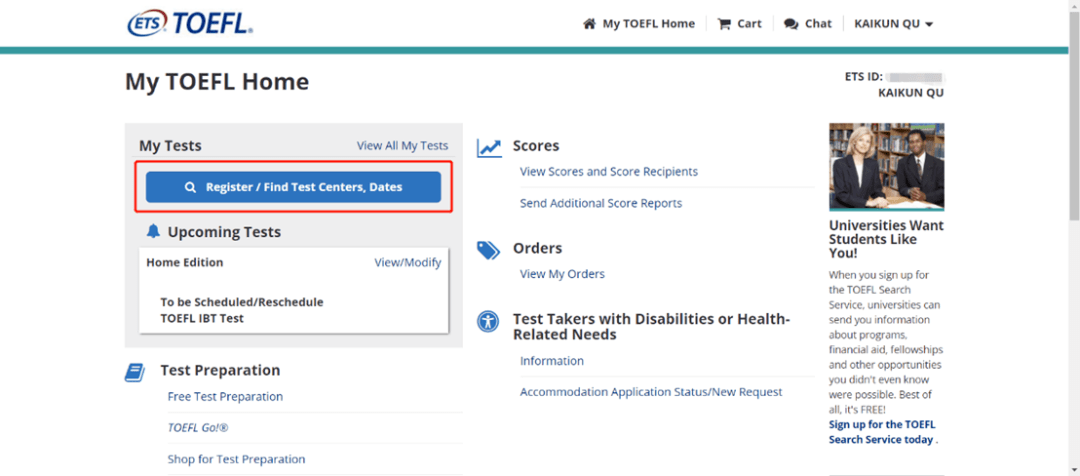
Task: Open Chat in the top navigation
Action: [x=818, y=23]
